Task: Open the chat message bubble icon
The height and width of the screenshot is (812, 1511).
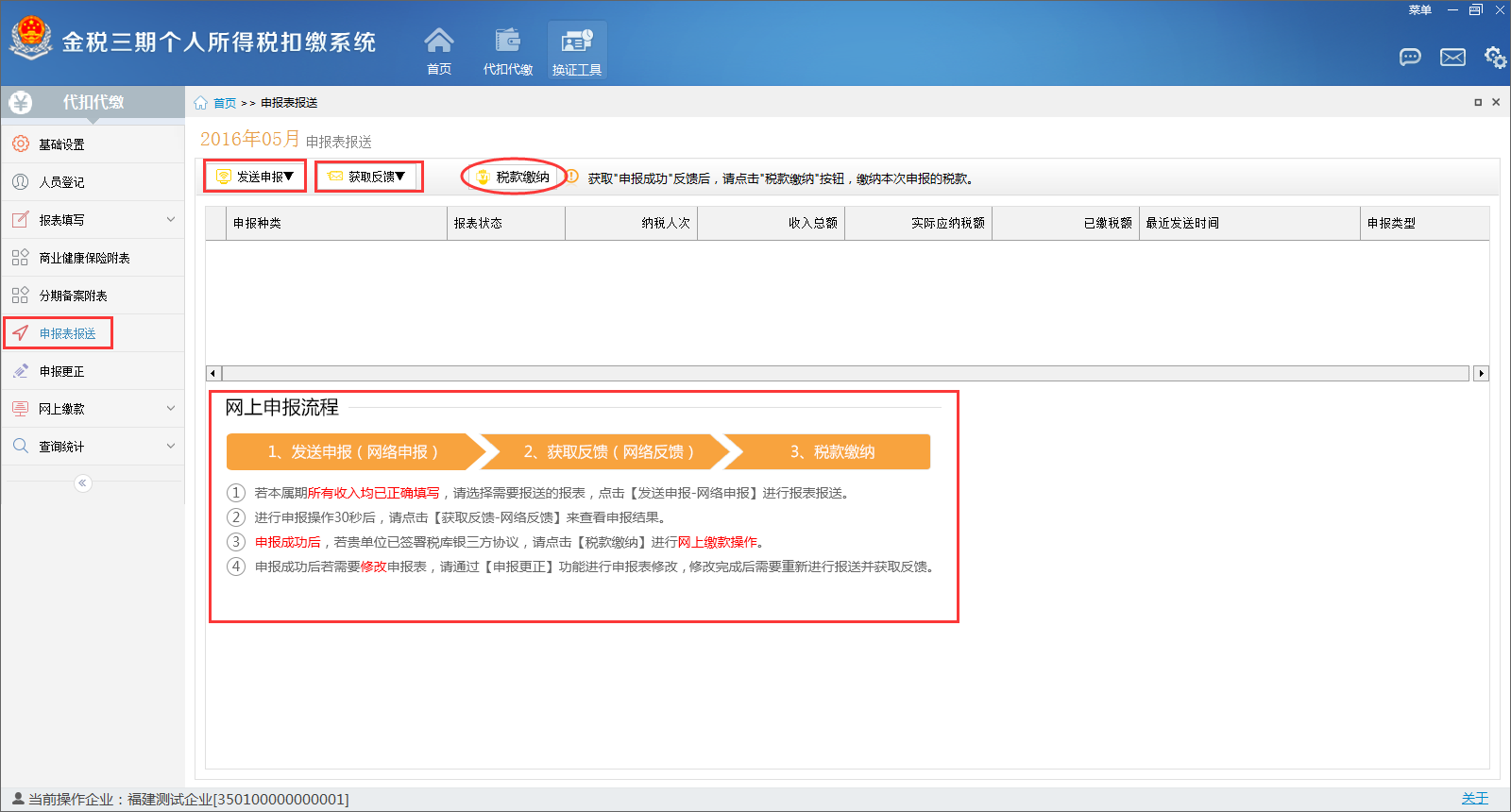Action: click(1410, 58)
